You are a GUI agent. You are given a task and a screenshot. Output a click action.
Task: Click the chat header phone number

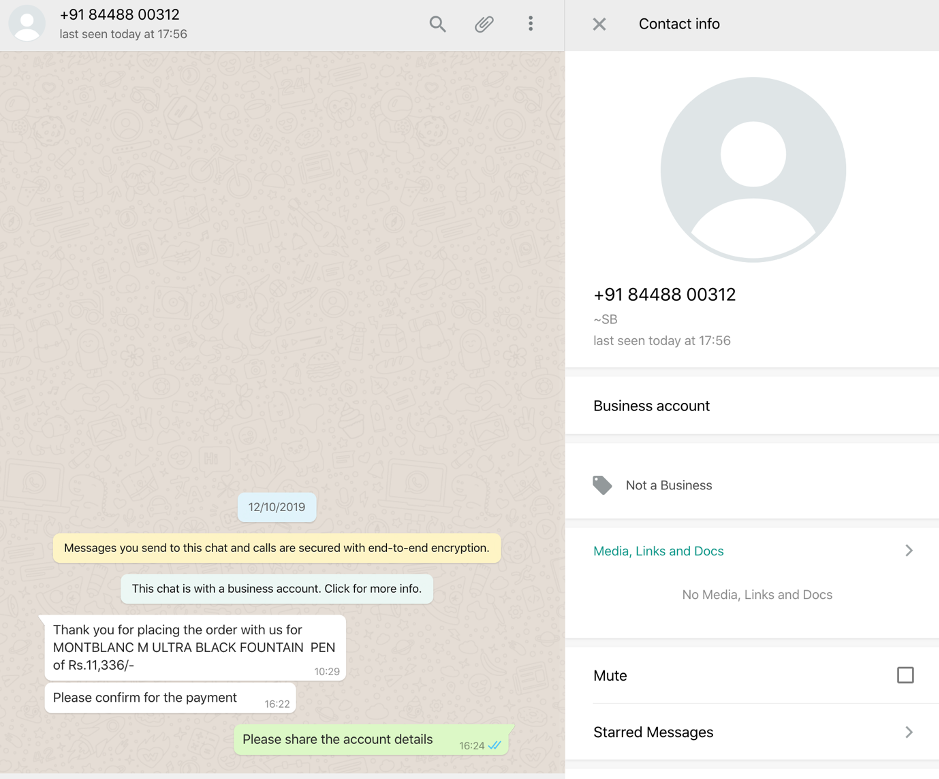pos(120,14)
